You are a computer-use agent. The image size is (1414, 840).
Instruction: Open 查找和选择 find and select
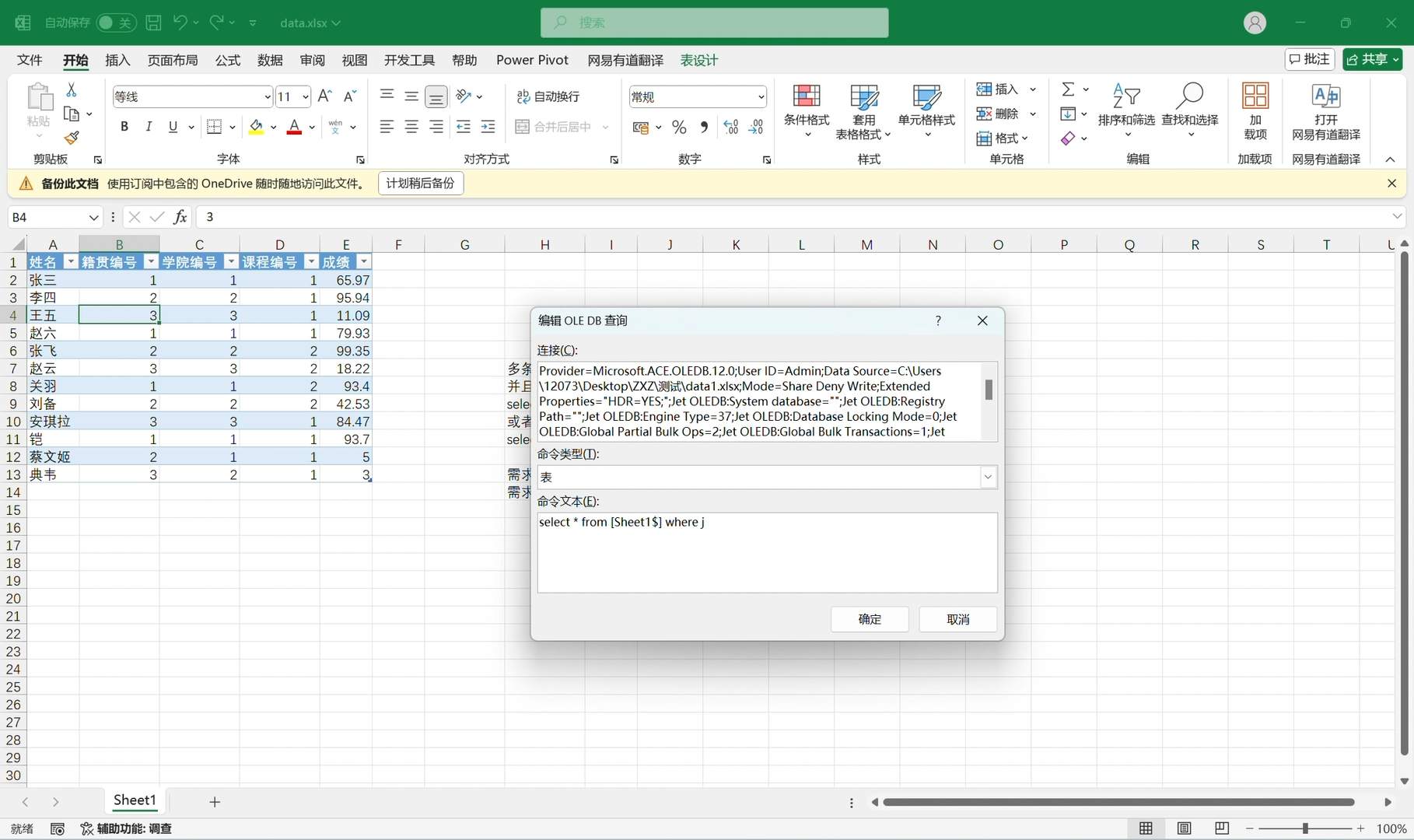pyautogui.click(x=1190, y=112)
